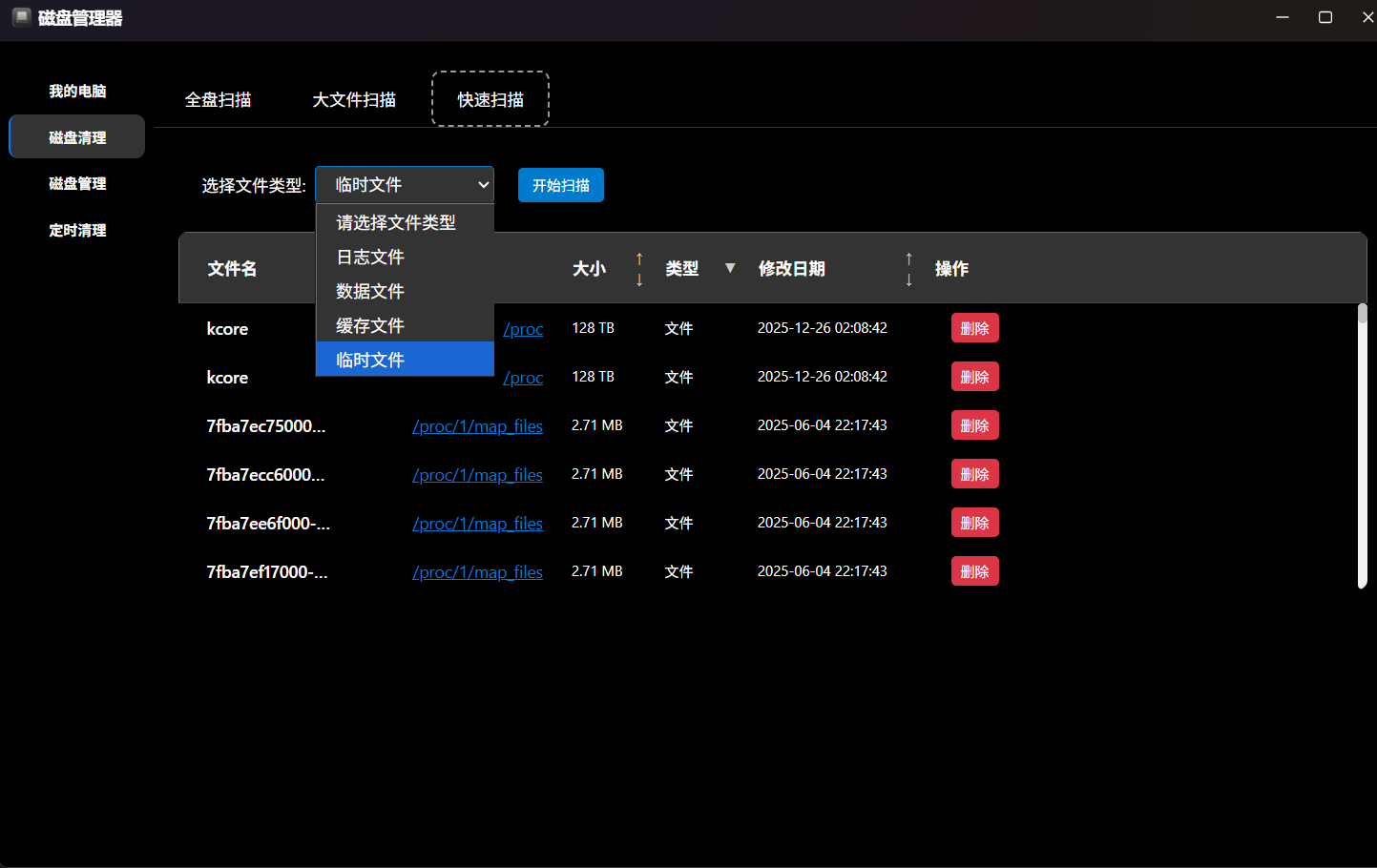This screenshot has height=868, width=1377.
Task: Delete the second kcore file row
Action: click(974, 377)
